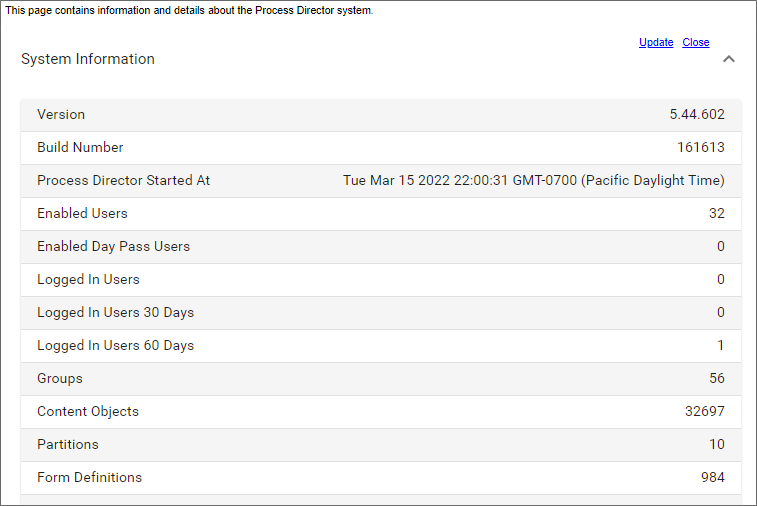Select the Enabled Day Pass Users label

(x=113, y=246)
